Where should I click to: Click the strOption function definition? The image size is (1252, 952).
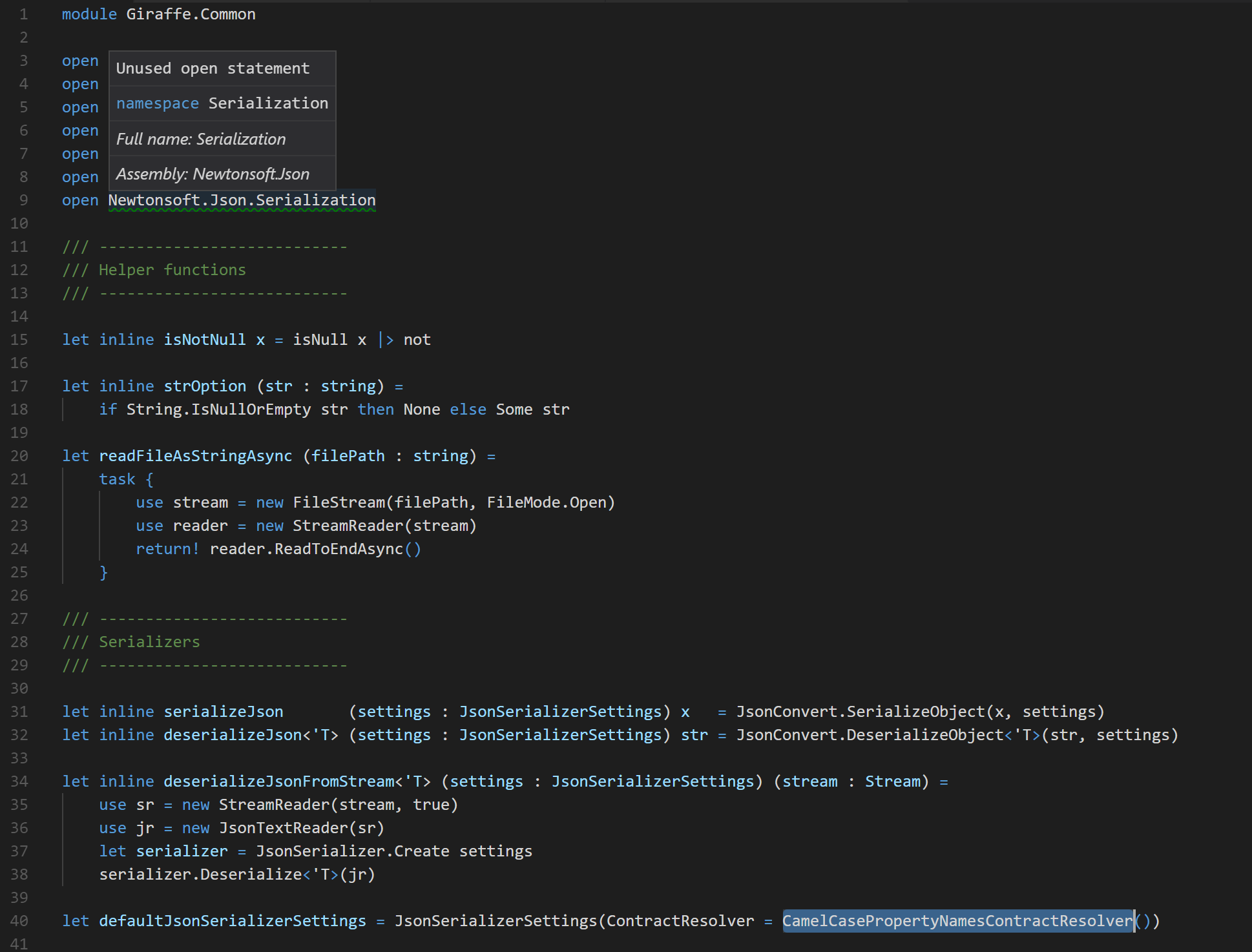204,386
